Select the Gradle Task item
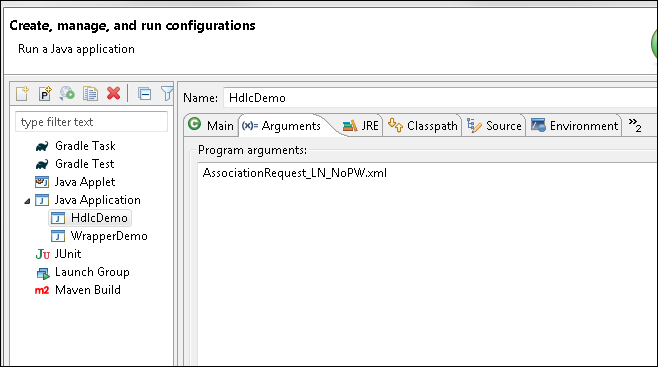 point(86,146)
